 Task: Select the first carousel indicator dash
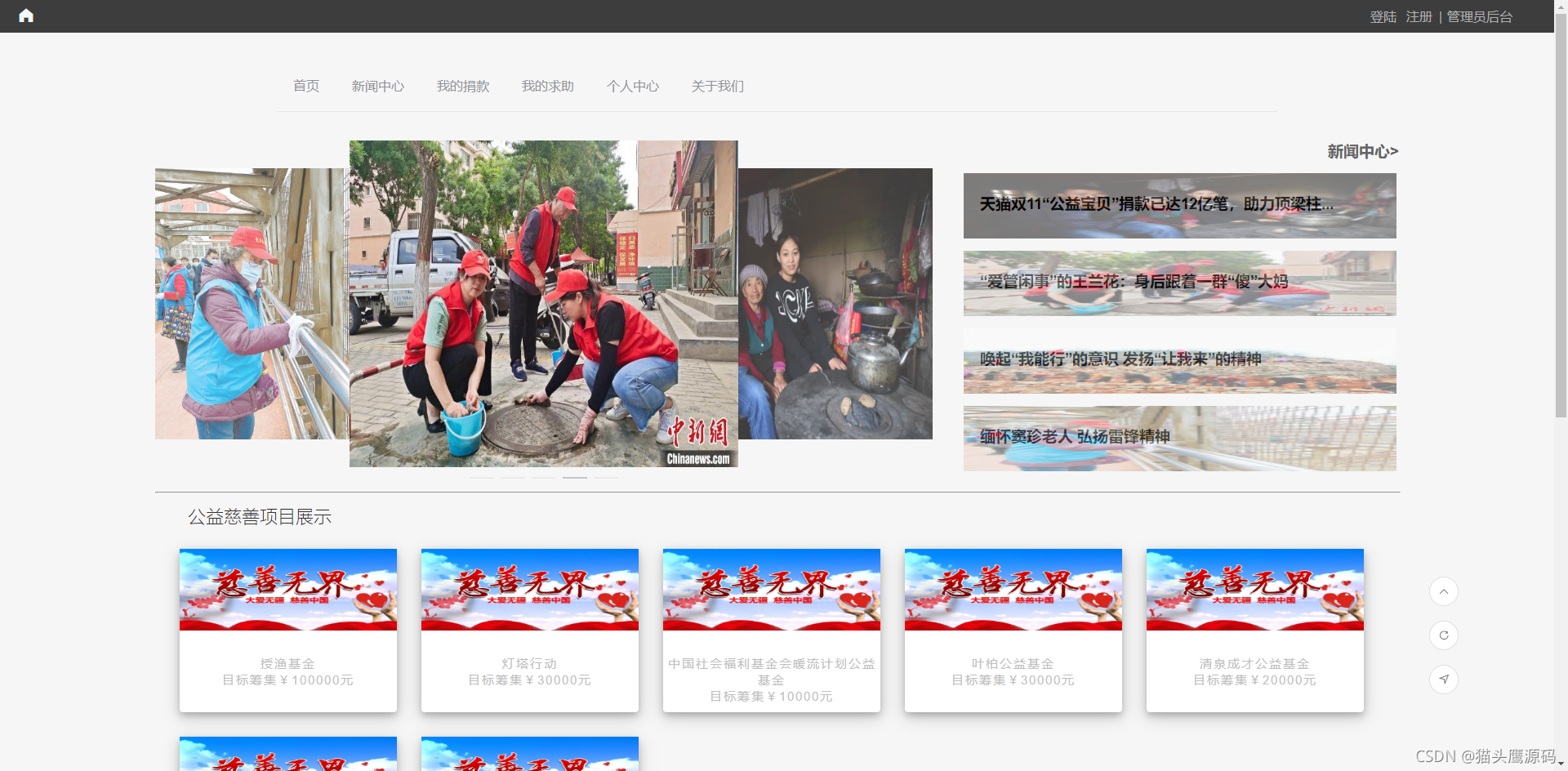tap(482, 477)
